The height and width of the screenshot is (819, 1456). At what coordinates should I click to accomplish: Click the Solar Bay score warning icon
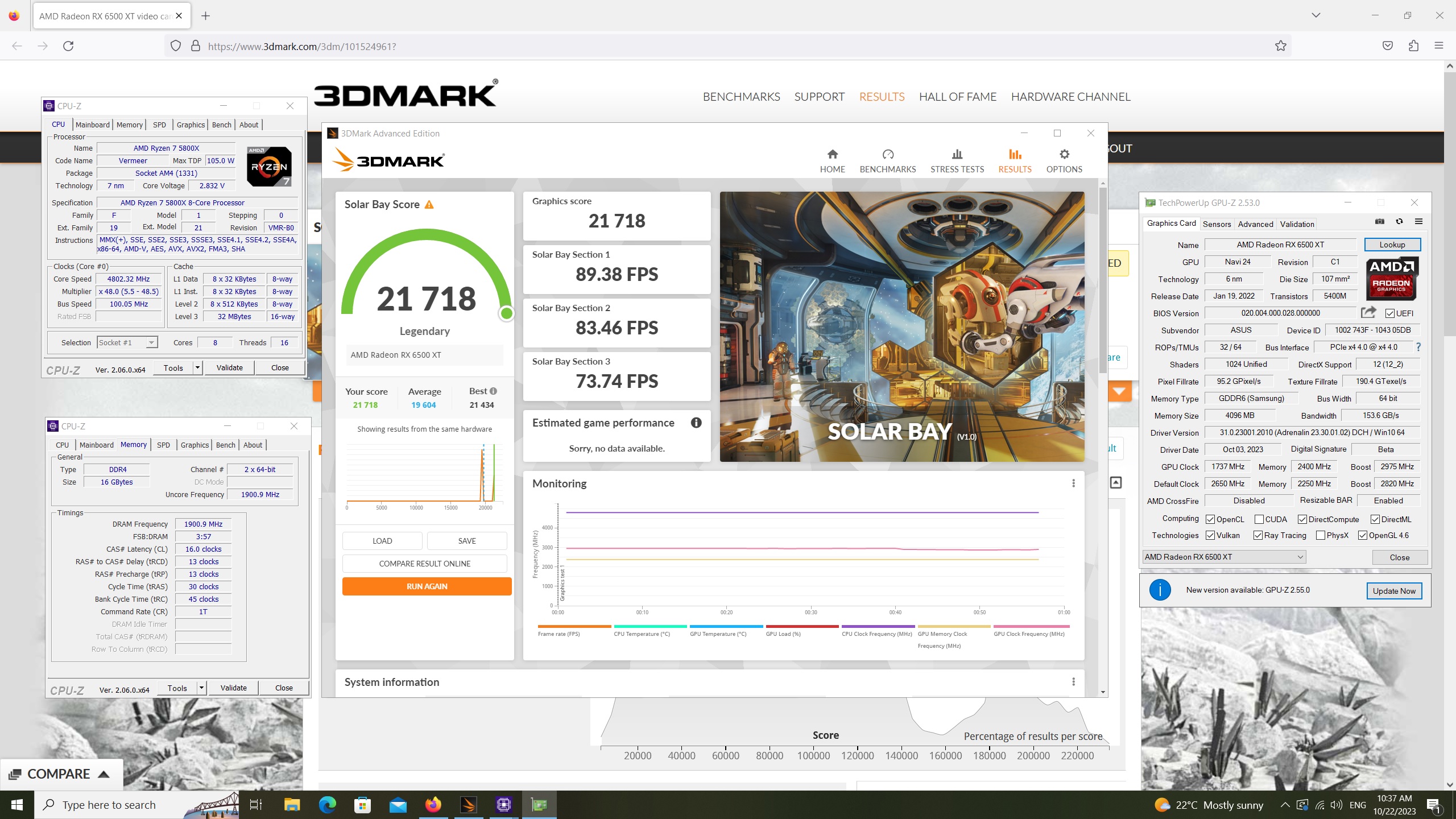429,205
